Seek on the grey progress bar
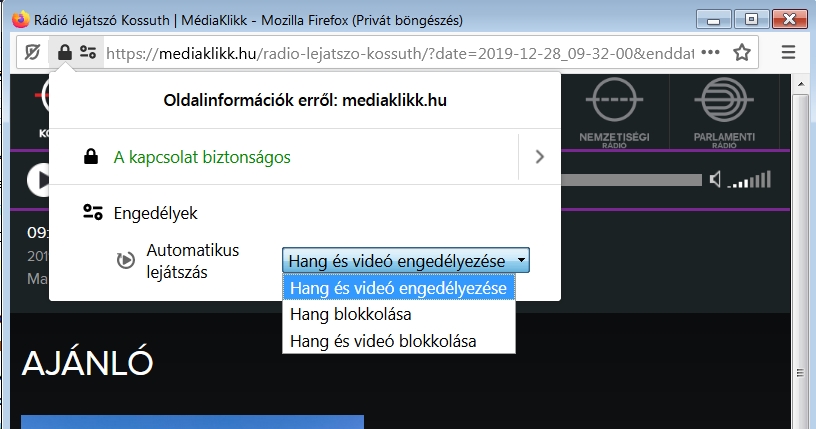The image size is (816, 429). coord(631,180)
